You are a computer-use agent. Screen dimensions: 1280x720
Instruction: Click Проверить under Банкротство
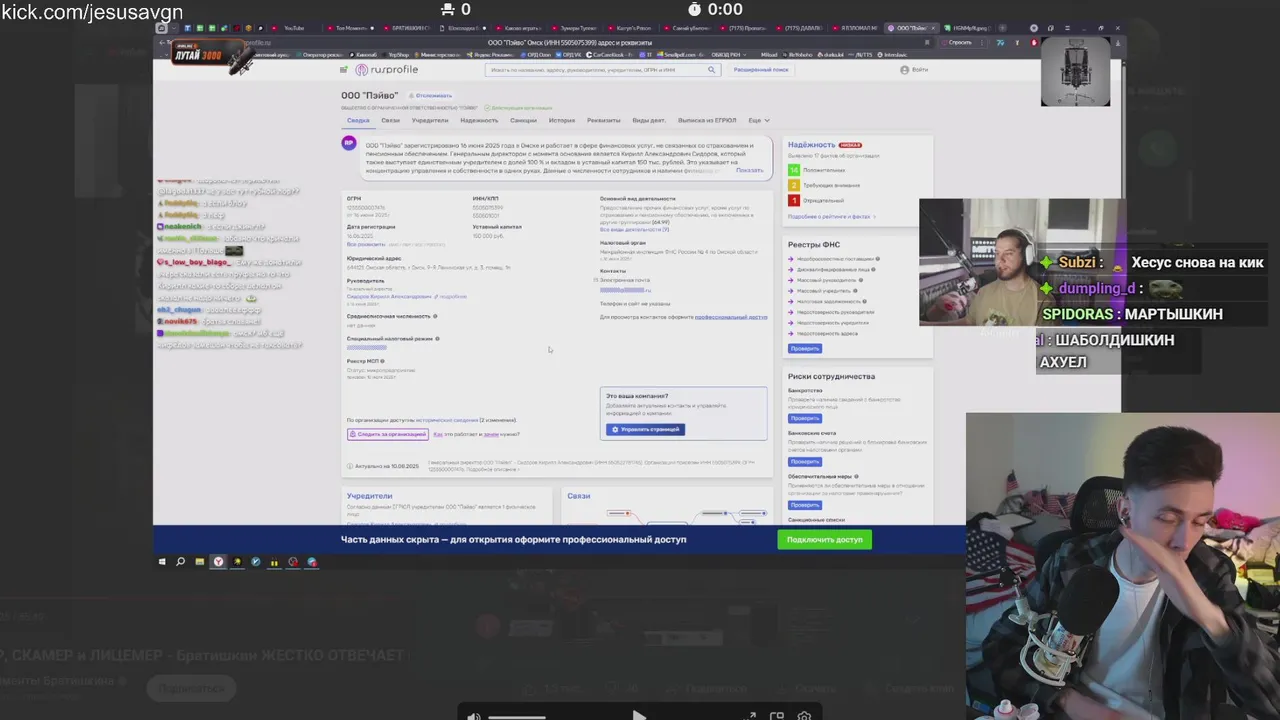tap(805, 418)
